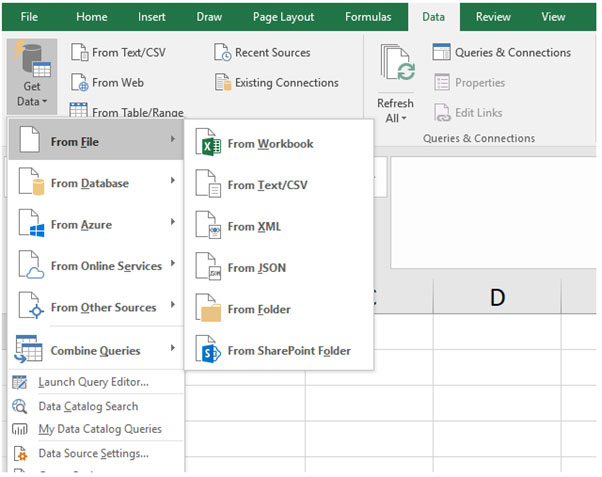602x477 pixels.
Task: Open the Get Data dropdown arrow
Action: pos(45,101)
